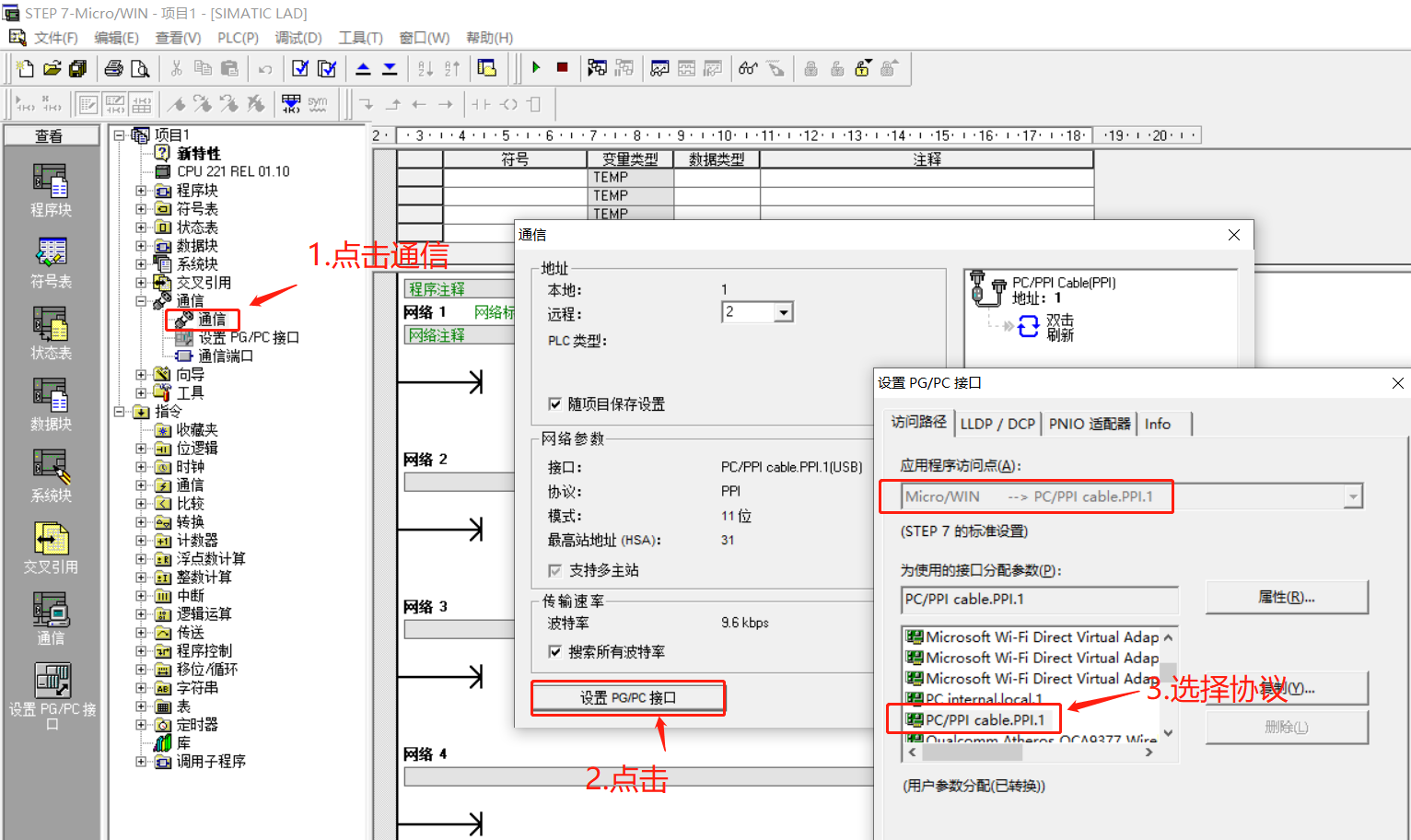Open 程序块 in the left navigation bar
The height and width of the screenshot is (840, 1411).
(x=51, y=191)
